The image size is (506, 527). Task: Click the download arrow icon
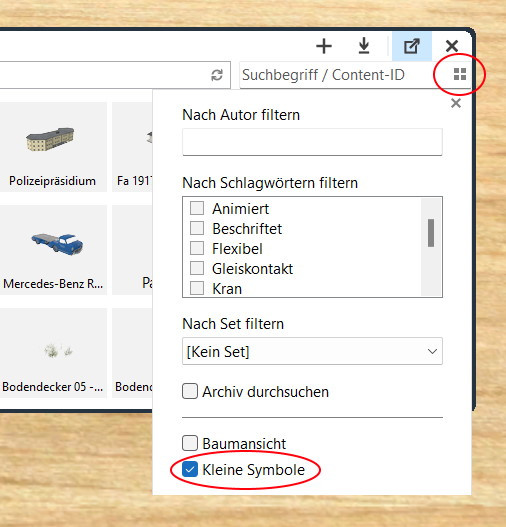(364, 46)
